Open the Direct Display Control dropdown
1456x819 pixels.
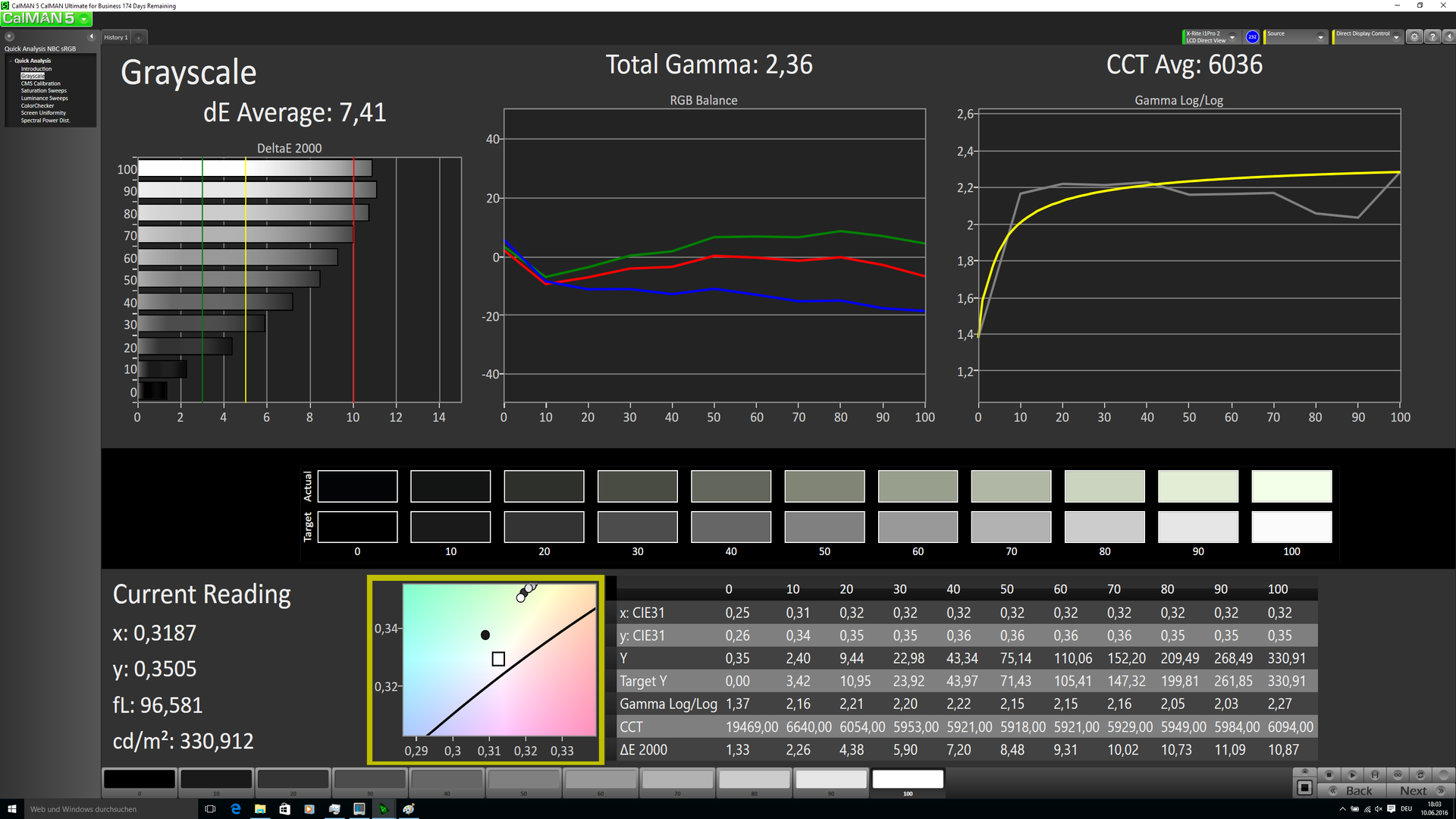point(1396,37)
